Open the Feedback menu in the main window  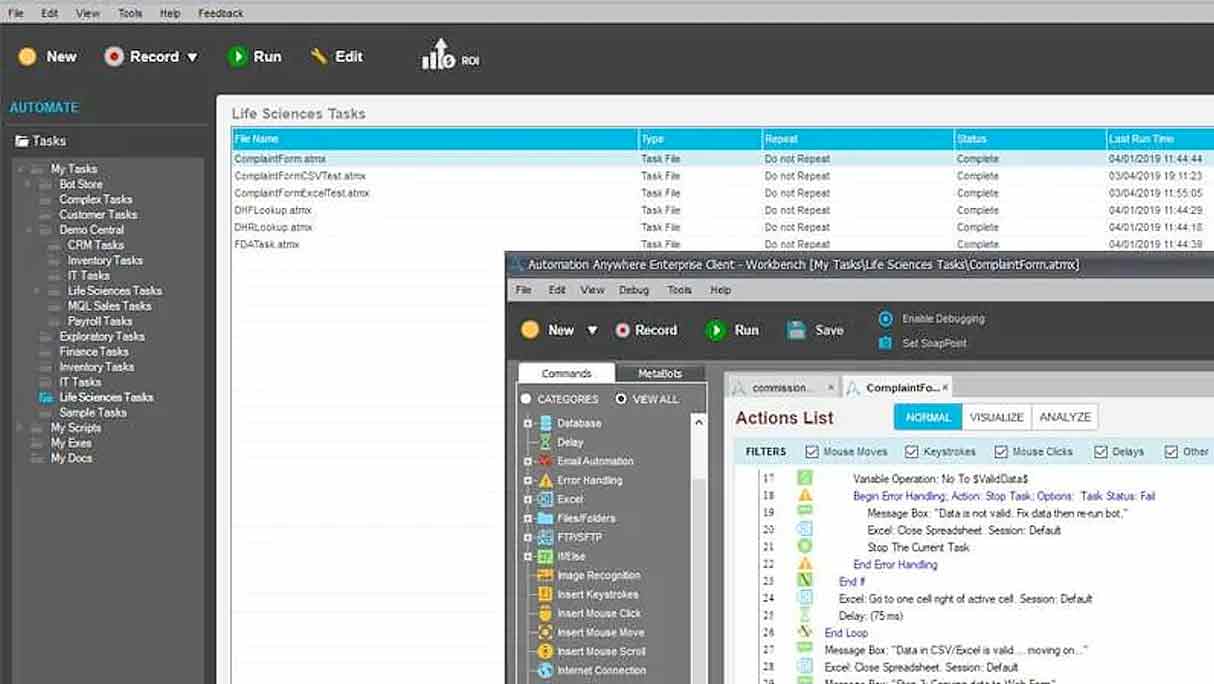[x=220, y=13]
